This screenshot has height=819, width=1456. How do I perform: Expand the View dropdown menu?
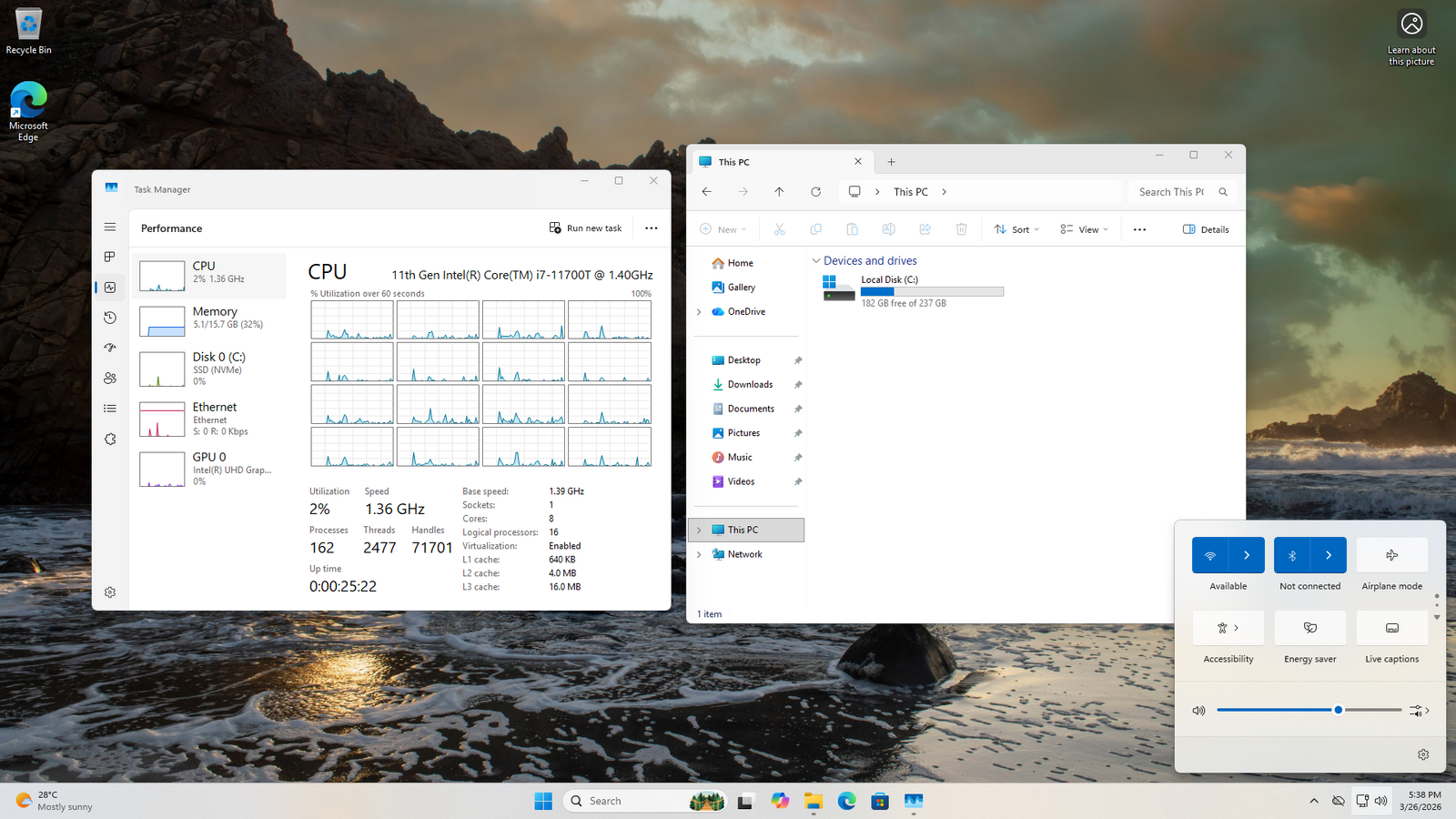[x=1084, y=229]
